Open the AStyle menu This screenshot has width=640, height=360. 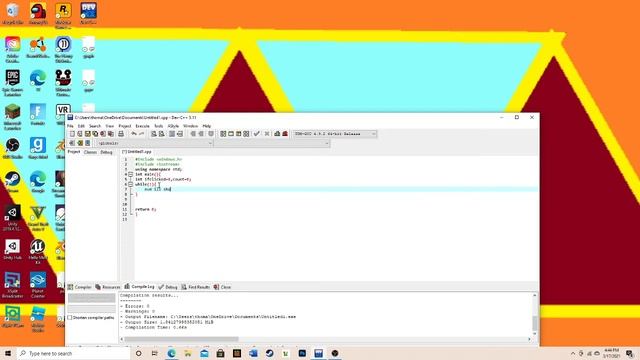pos(173,126)
